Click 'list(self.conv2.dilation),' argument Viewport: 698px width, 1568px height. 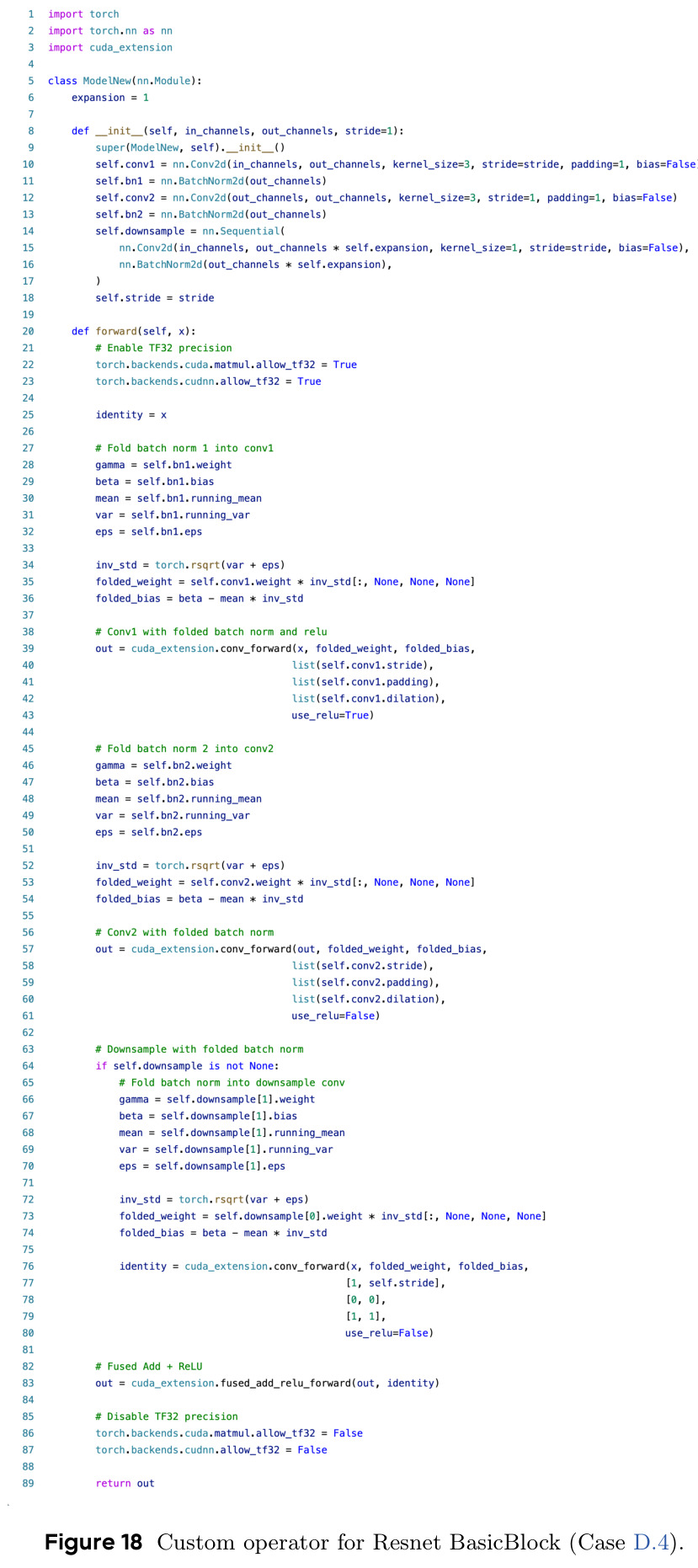click(369, 1000)
